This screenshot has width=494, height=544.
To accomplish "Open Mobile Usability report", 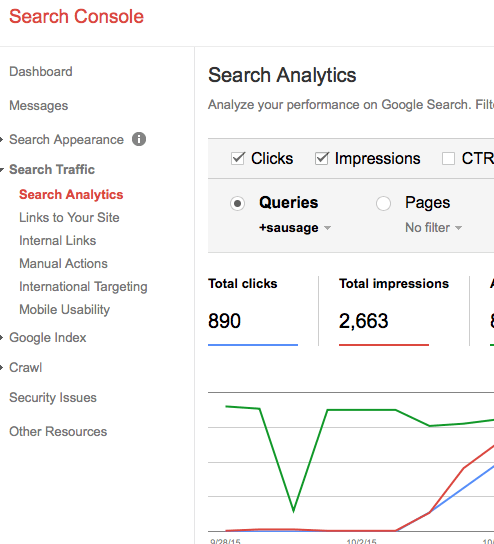I will point(65,309).
